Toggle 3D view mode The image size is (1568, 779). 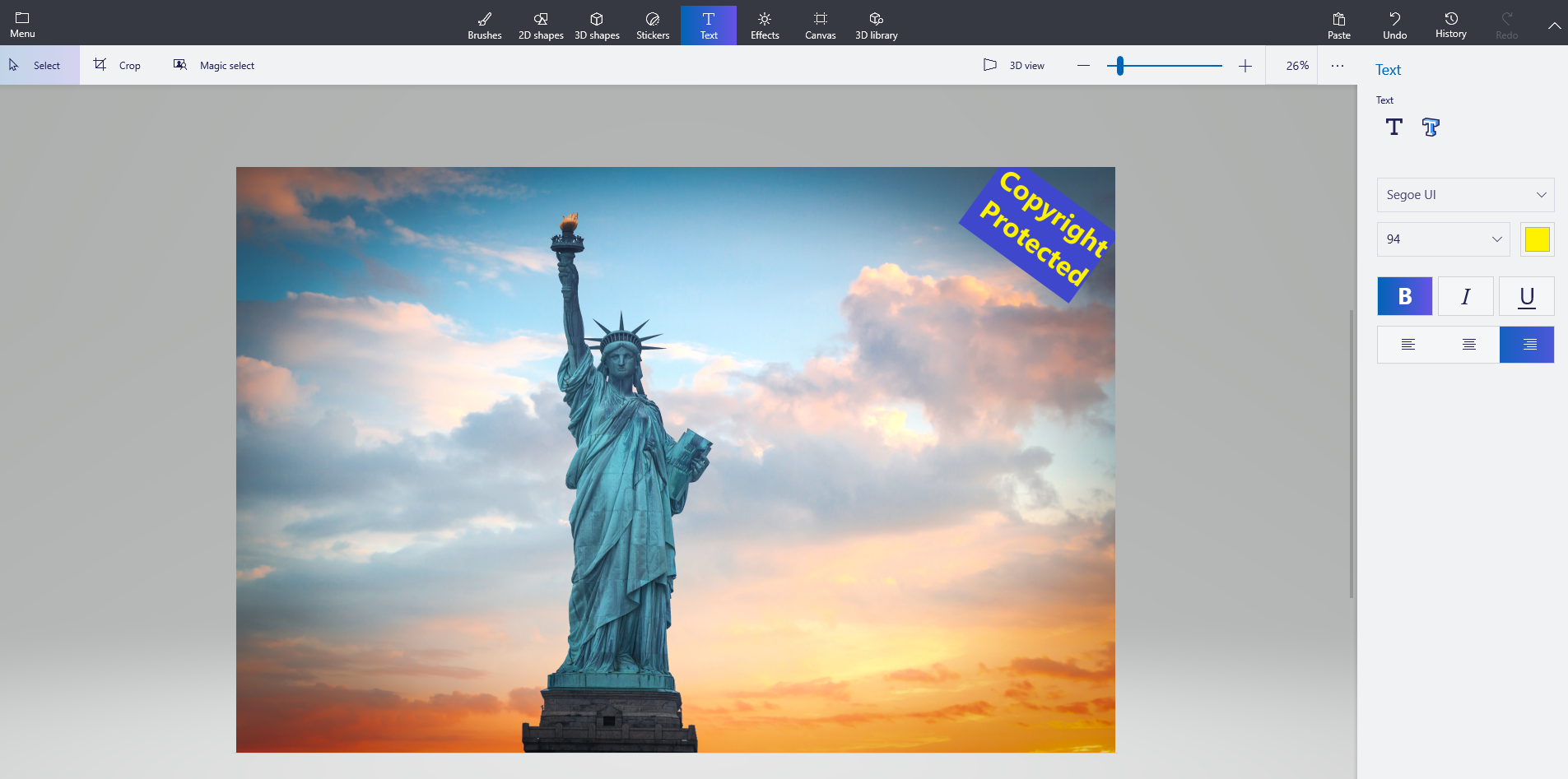[1014, 65]
